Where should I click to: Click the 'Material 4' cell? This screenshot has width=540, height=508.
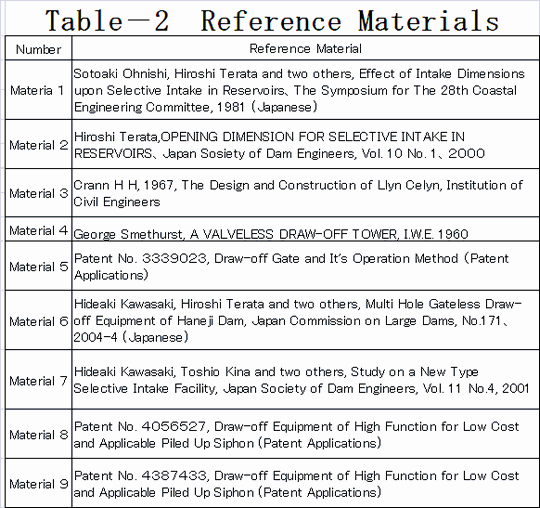pyautogui.click(x=39, y=229)
